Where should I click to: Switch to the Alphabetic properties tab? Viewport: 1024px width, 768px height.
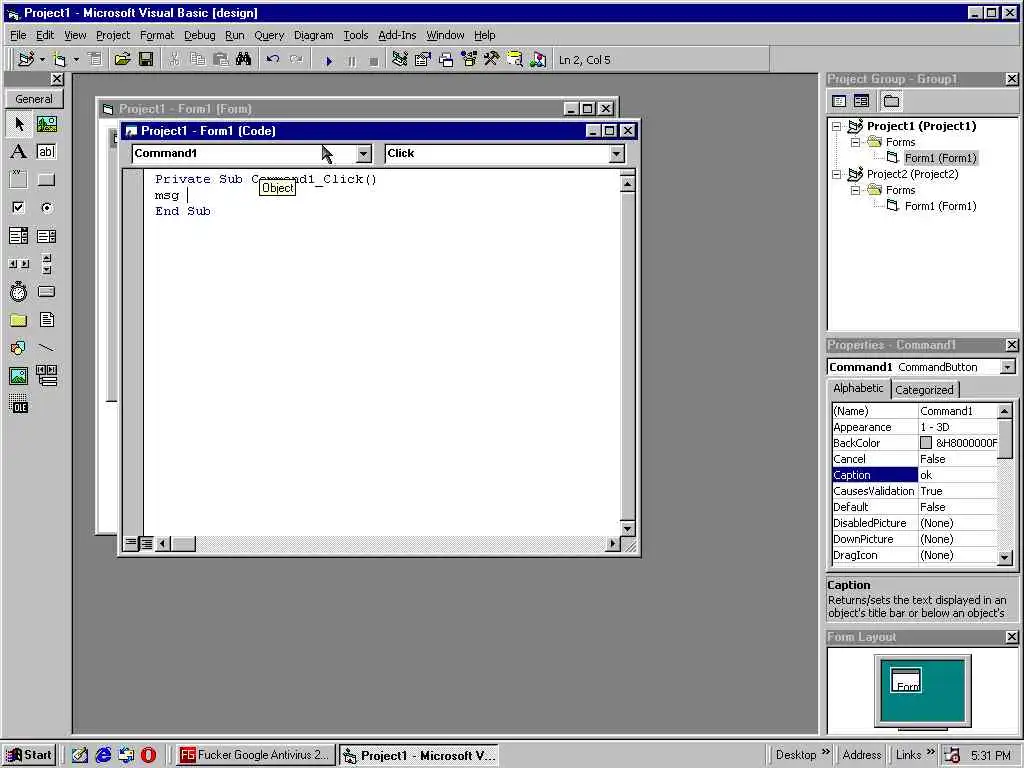click(x=858, y=388)
